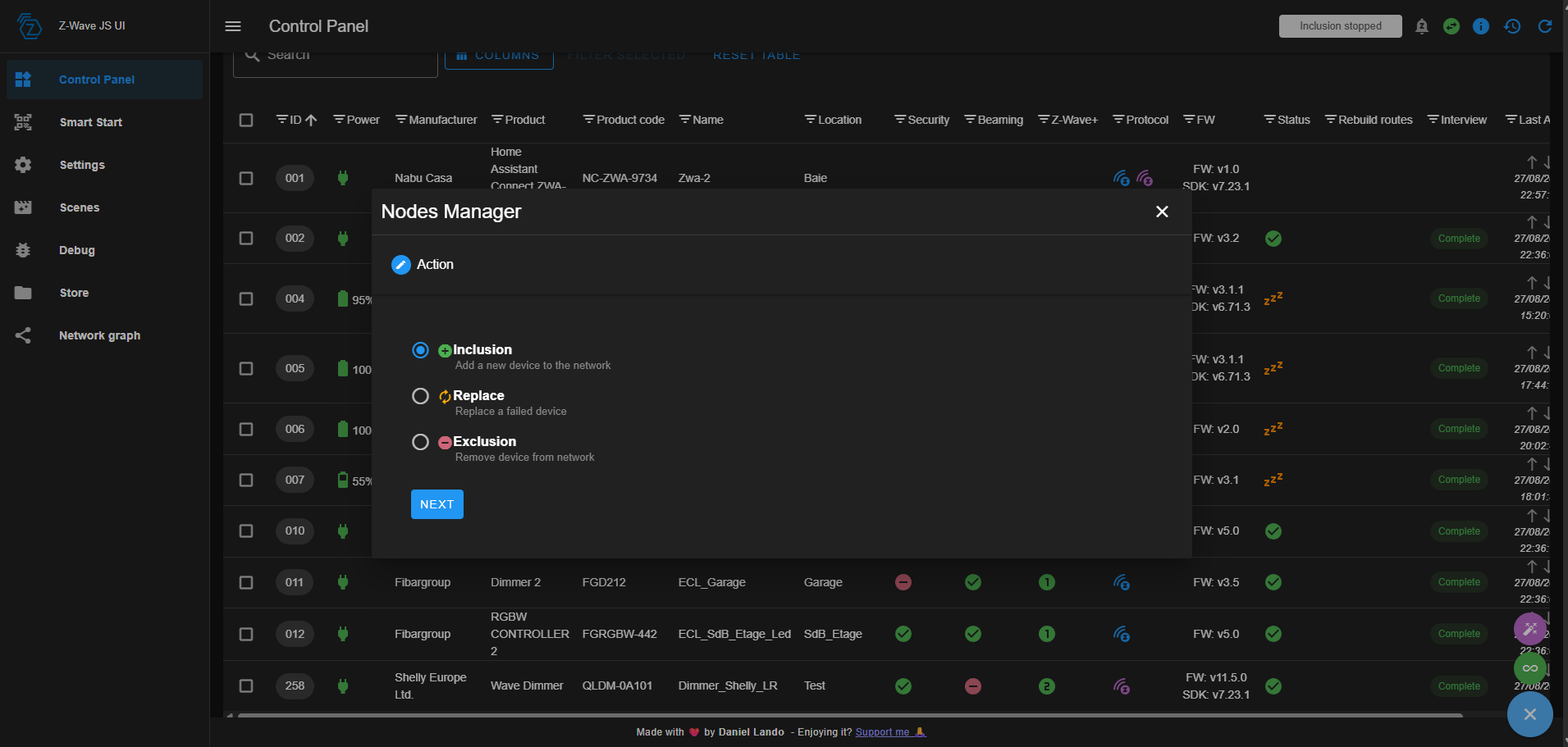Click the info icon in top bar

click(x=1481, y=26)
